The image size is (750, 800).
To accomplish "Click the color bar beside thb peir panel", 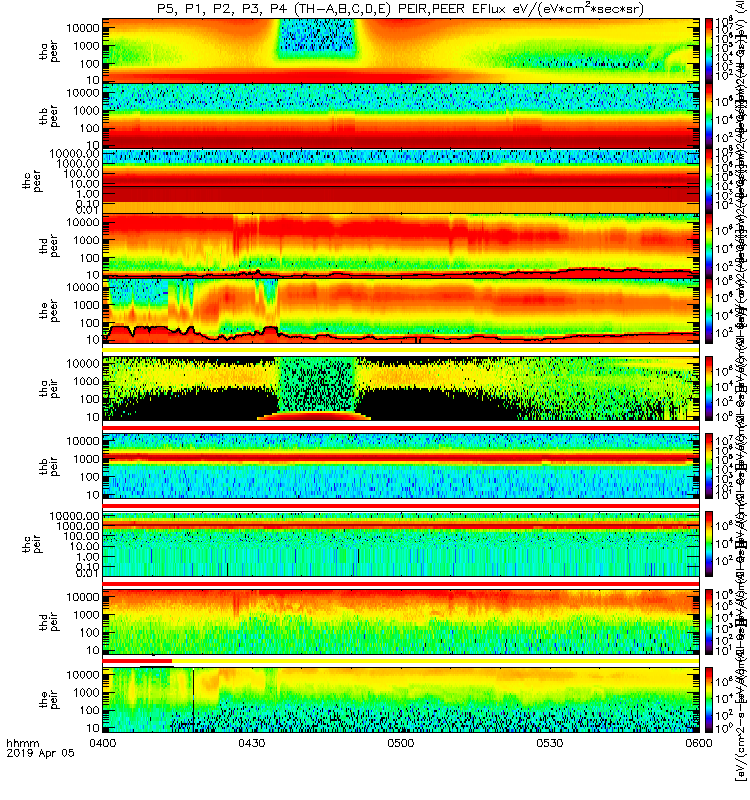I will tap(709, 466).
